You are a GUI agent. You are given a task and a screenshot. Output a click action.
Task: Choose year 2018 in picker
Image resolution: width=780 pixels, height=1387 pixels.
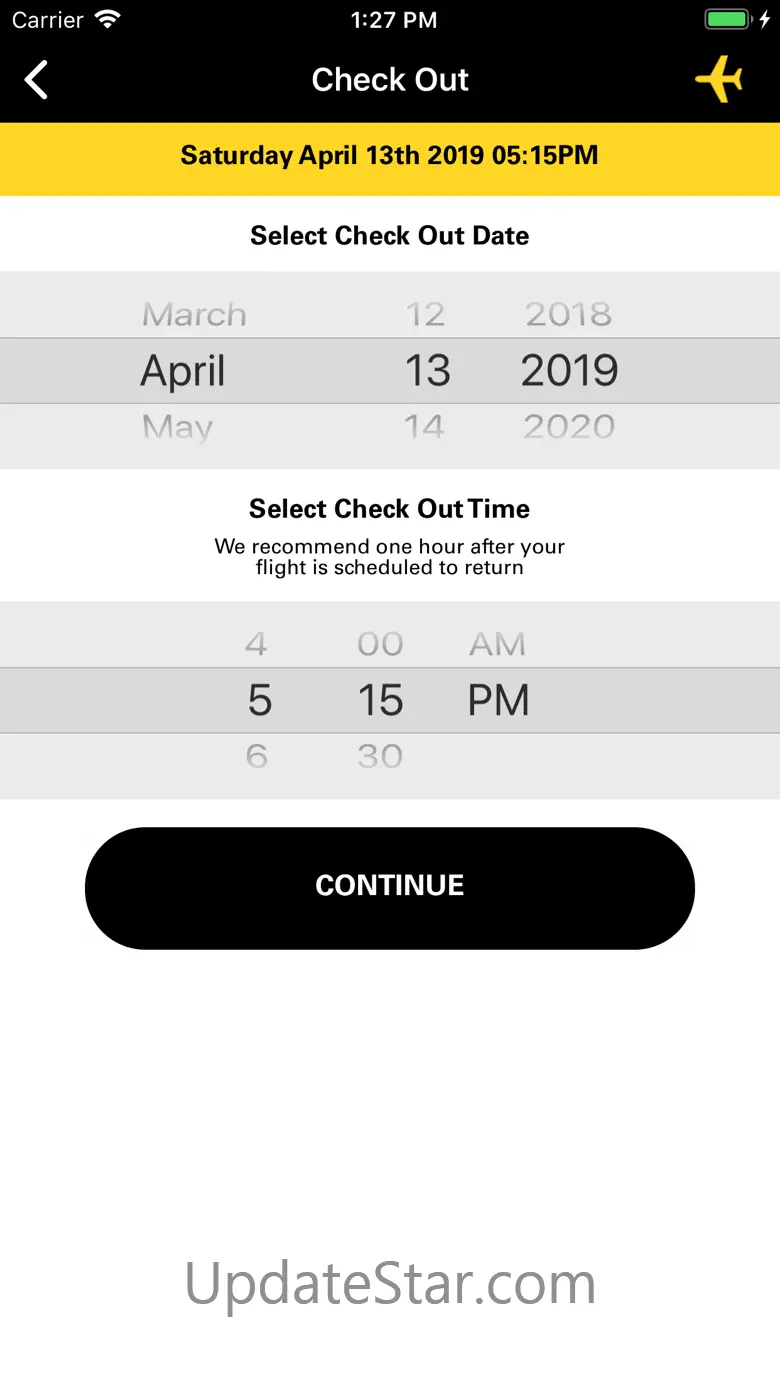point(569,314)
